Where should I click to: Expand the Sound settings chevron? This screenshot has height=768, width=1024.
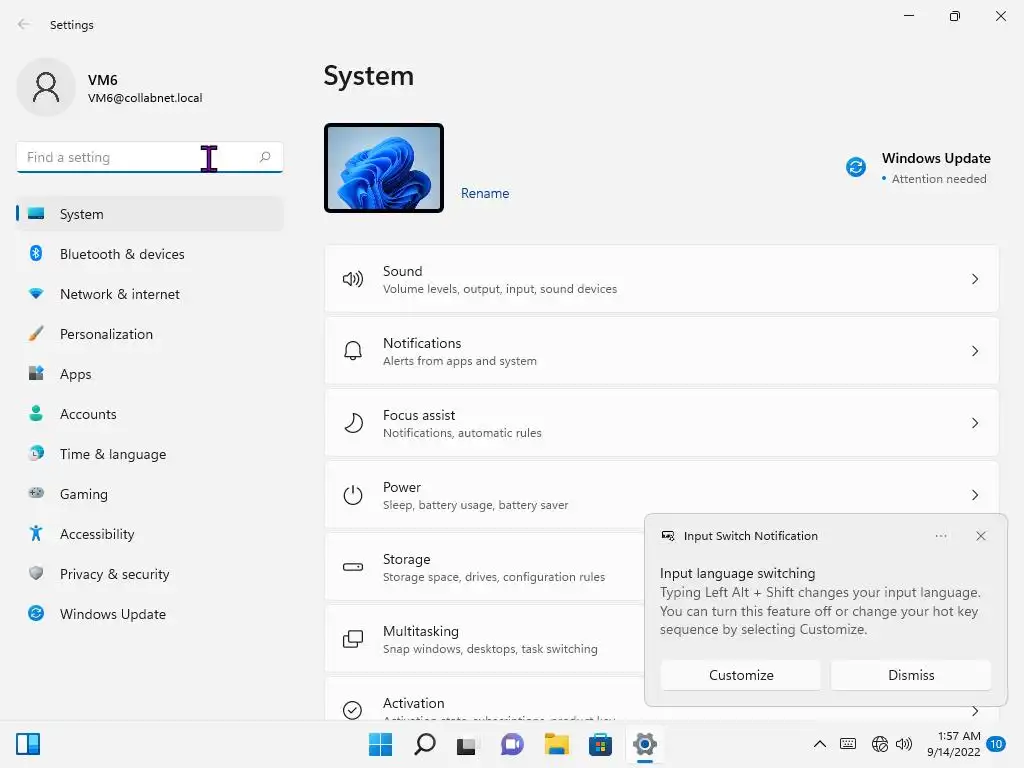[x=974, y=280]
